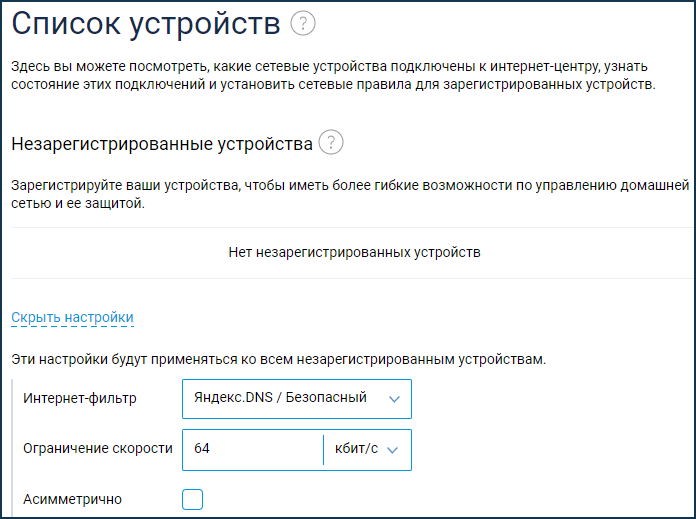Expand the кбит/с unit selector
The width and height of the screenshot is (696, 519).
366,449
